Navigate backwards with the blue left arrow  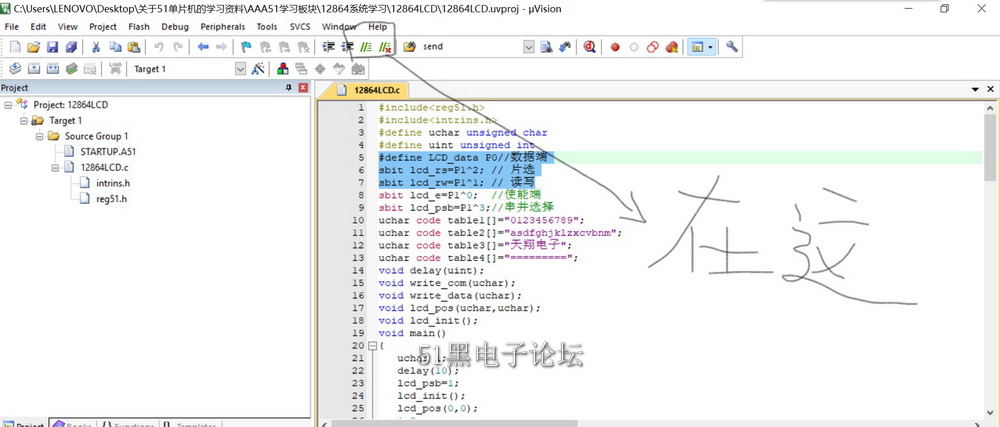pyautogui.click(x=203, y=47)
